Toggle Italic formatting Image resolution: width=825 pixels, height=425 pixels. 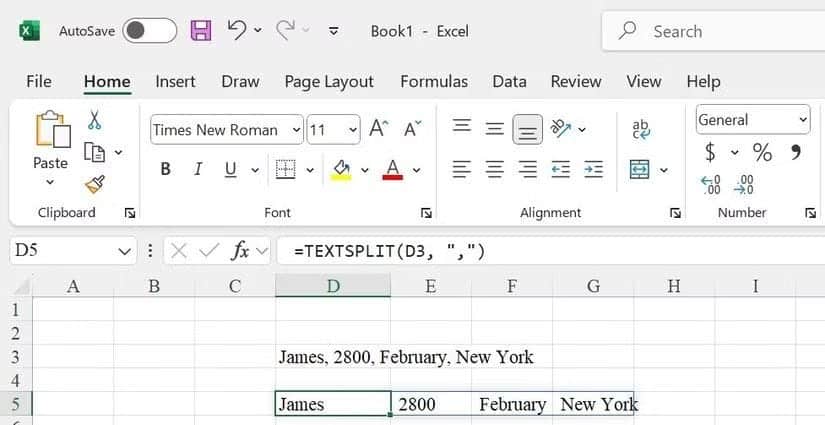click(x=198, y=170)
